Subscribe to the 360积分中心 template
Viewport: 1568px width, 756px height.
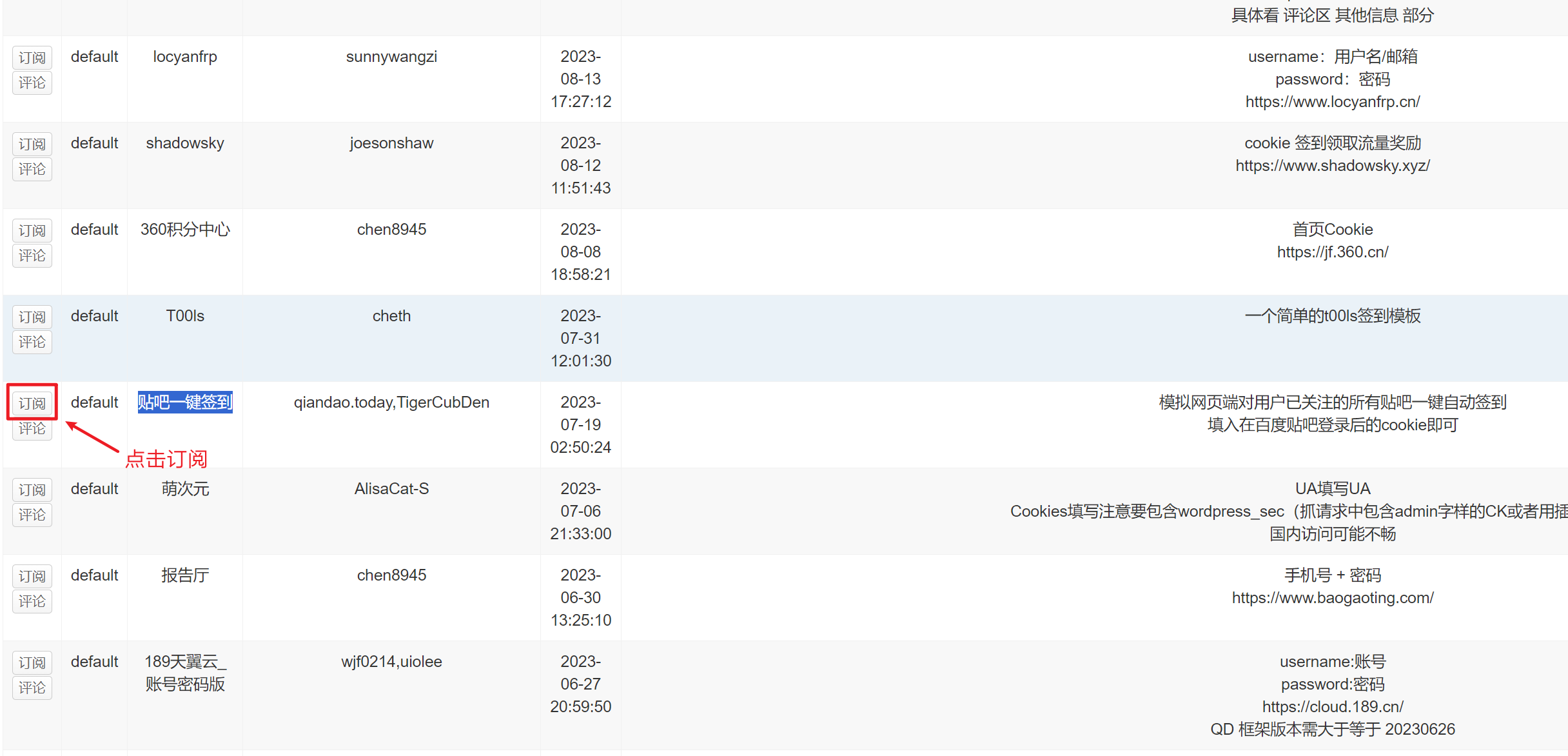tap(32, 230)
